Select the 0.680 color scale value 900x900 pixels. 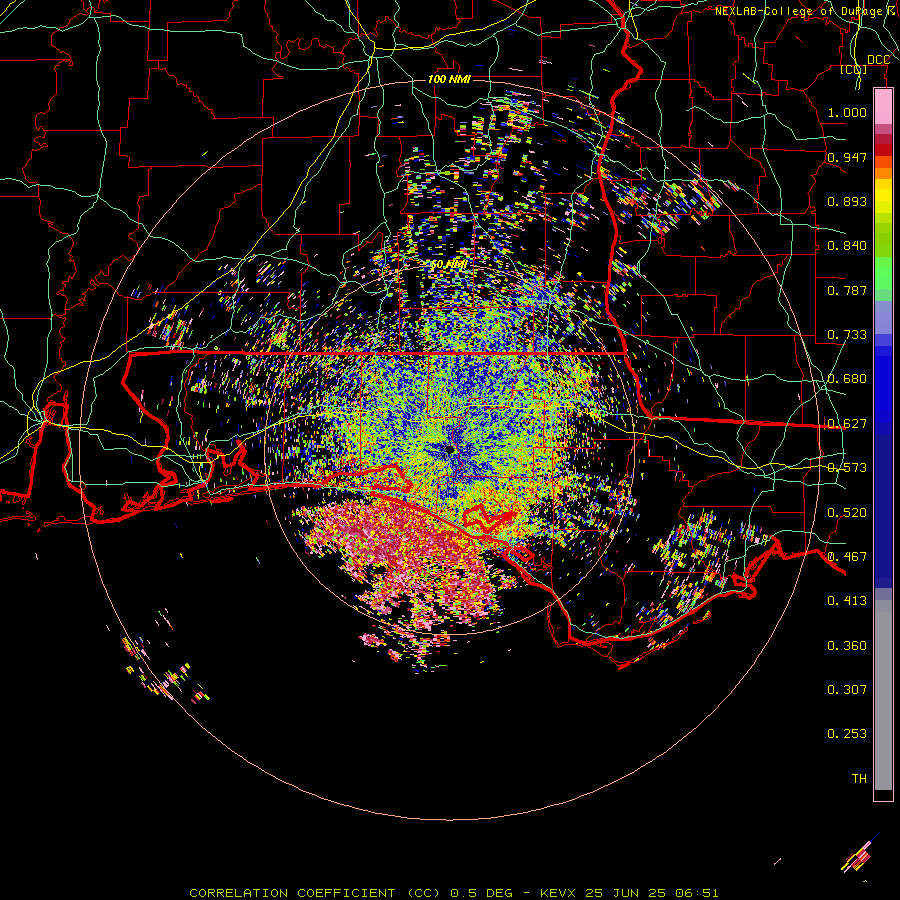847,379
